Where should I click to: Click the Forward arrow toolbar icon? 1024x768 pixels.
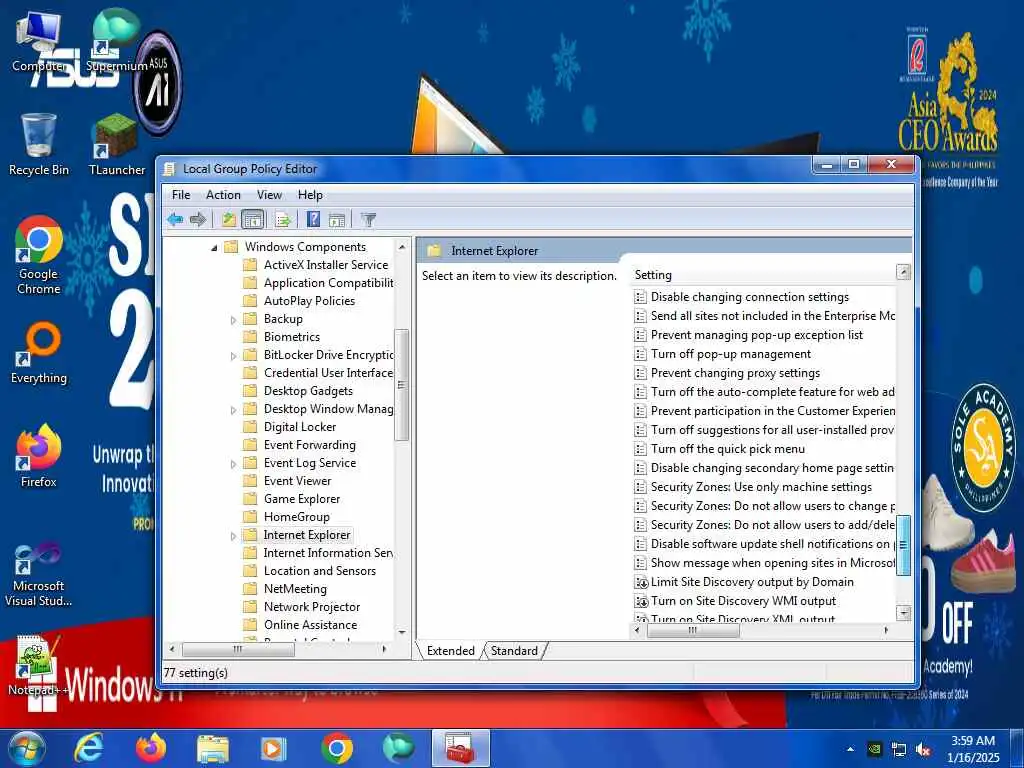point(197,219)
